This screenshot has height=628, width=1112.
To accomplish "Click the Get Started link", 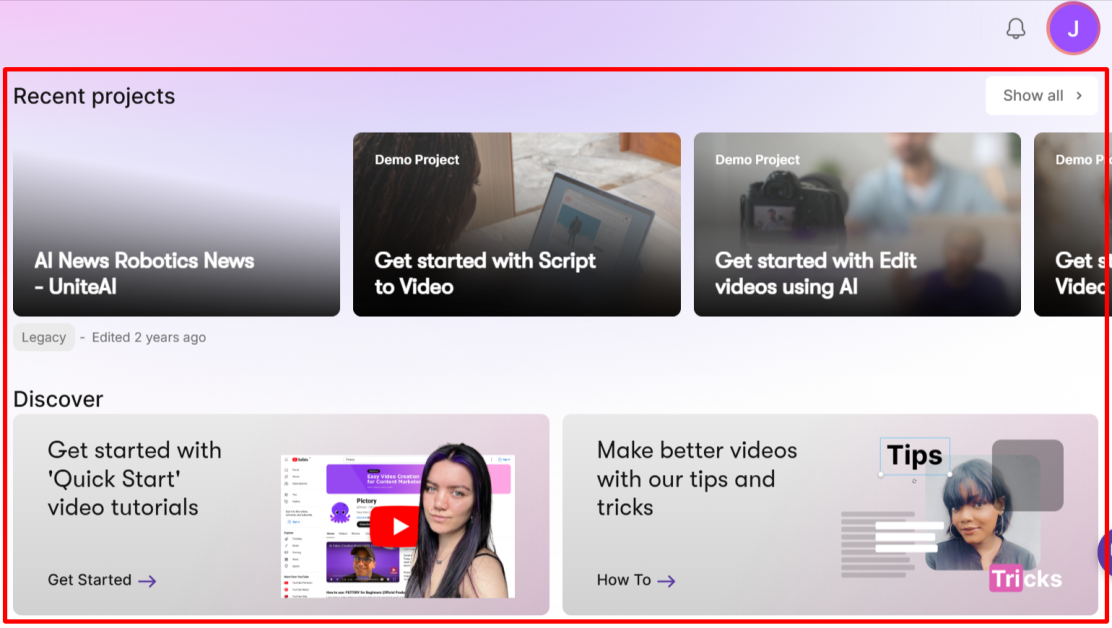I will tap(101, 580).
